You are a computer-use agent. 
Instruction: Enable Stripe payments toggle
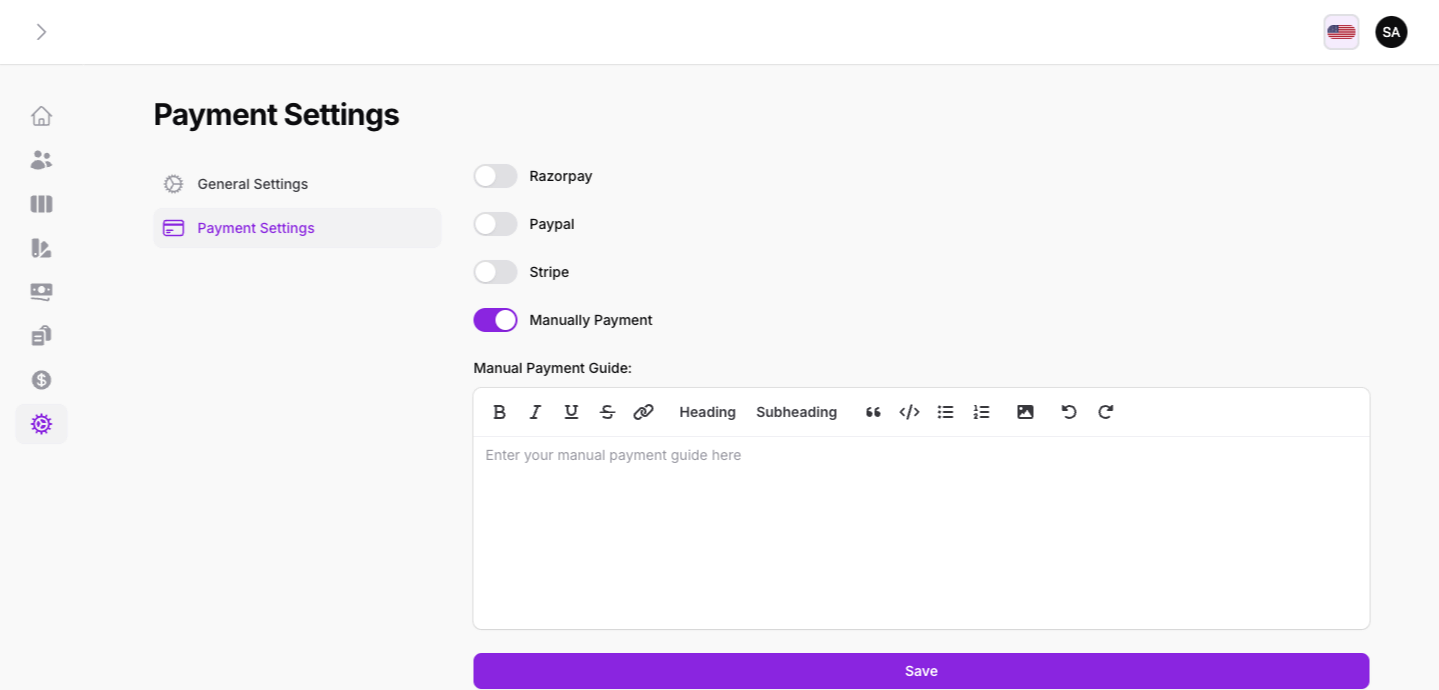pos(495,272)
